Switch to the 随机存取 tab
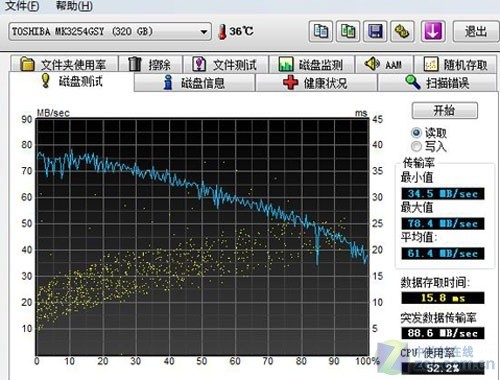Image resolution: width=500 pixels, height=380 pixels. pos(455,64)
